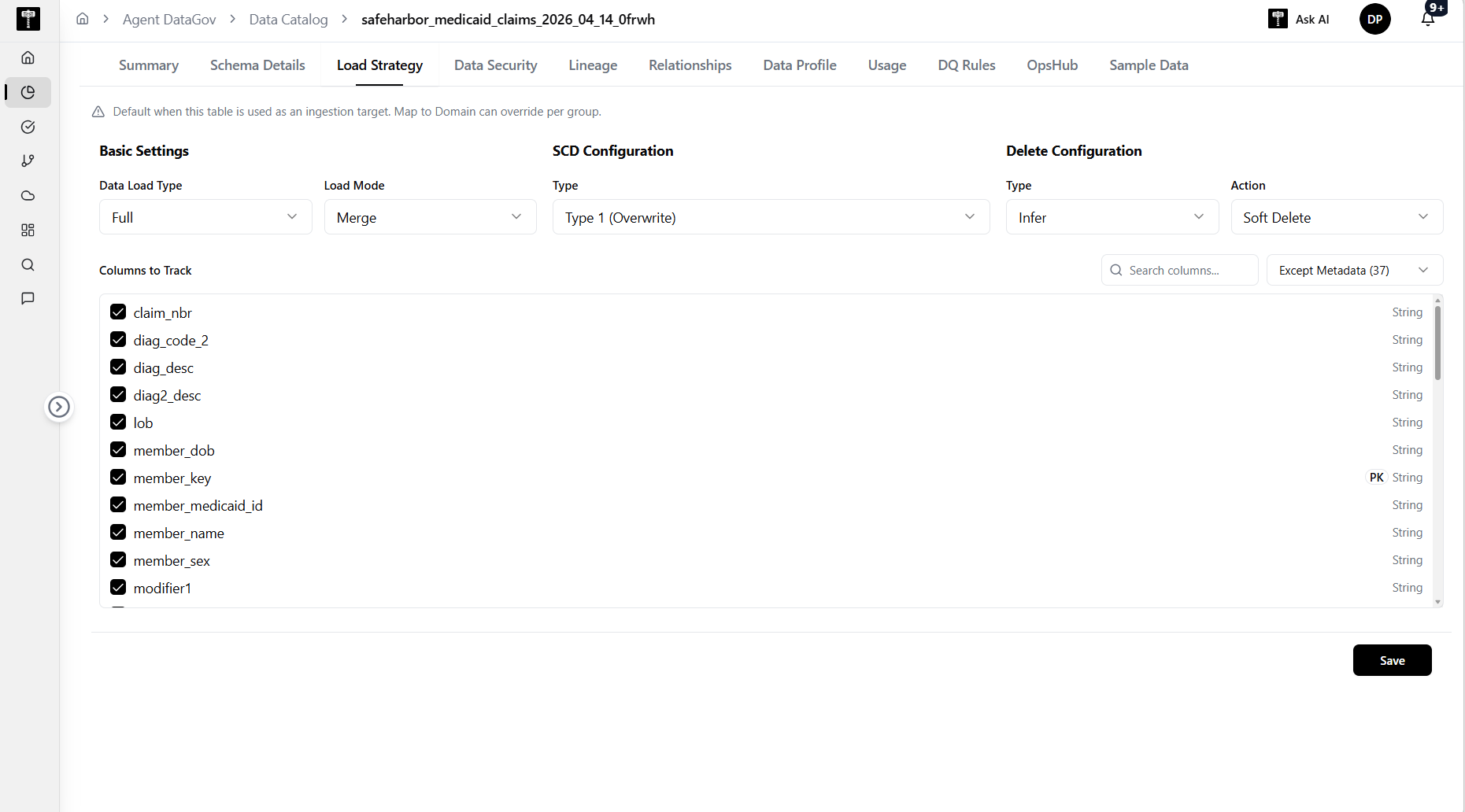Click the scroll-down arrow of the column list
Screen dimensions: 1465x812
(x=1437, y=602)
